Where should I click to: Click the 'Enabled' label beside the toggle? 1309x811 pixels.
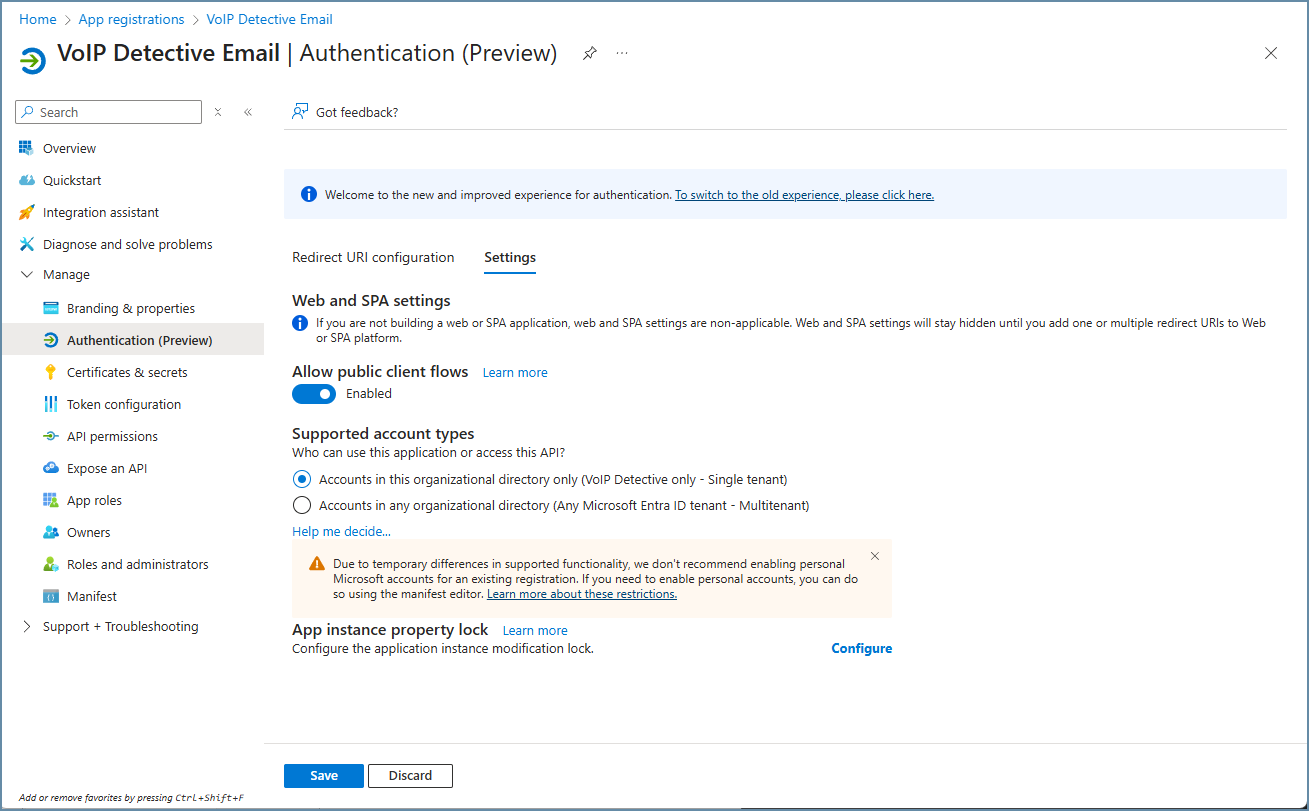pyautogui.click(x=369, y=394)
